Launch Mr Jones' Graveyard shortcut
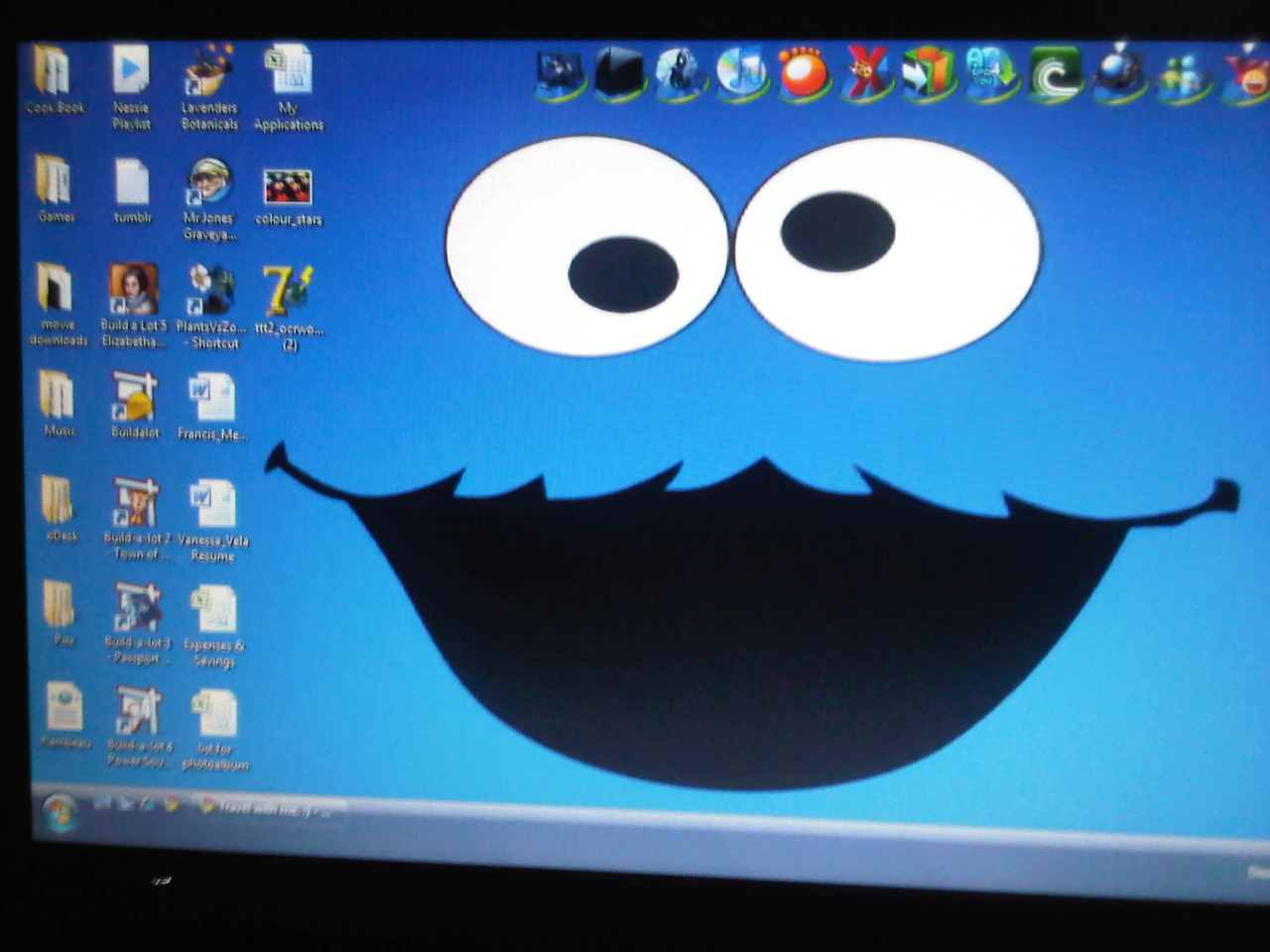The width and height of the screenshot is (1270, 952). [209, 198]
